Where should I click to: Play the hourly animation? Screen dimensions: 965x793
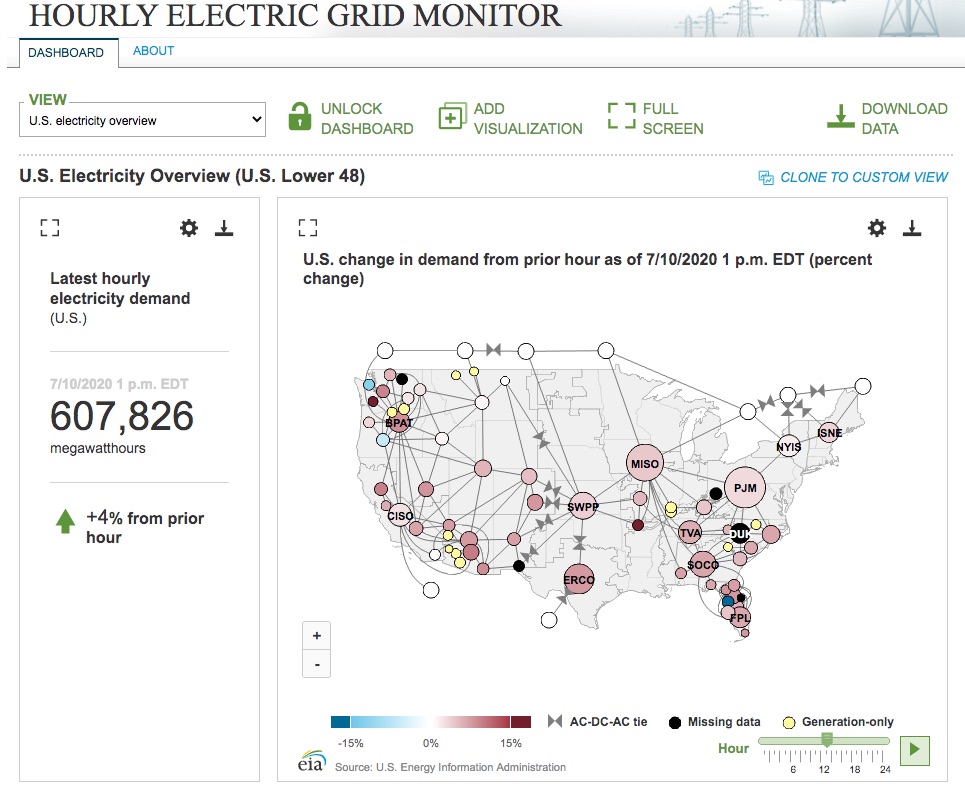(915, 750)
